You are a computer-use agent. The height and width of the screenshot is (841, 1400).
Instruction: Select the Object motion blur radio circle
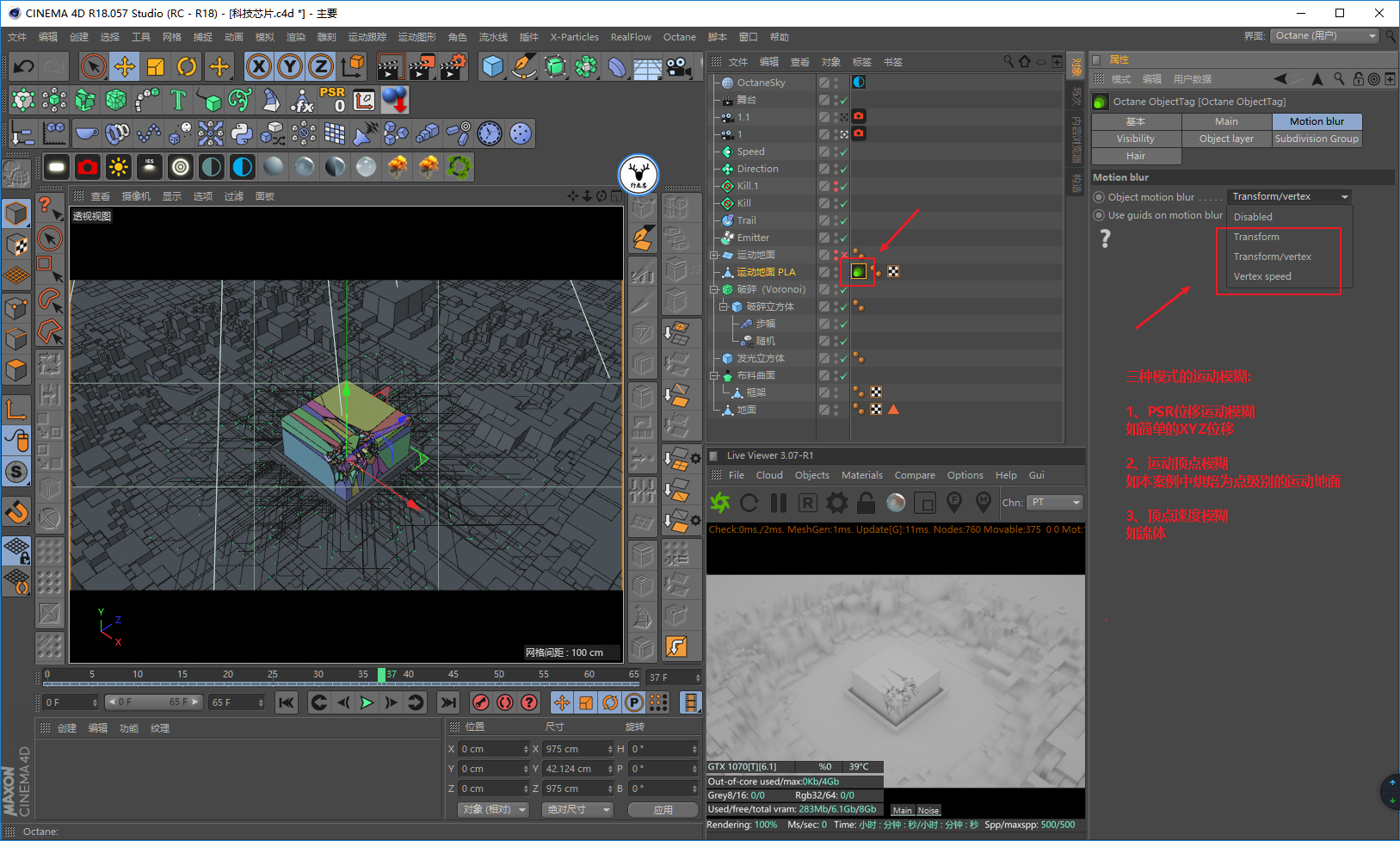point(1099,197)
